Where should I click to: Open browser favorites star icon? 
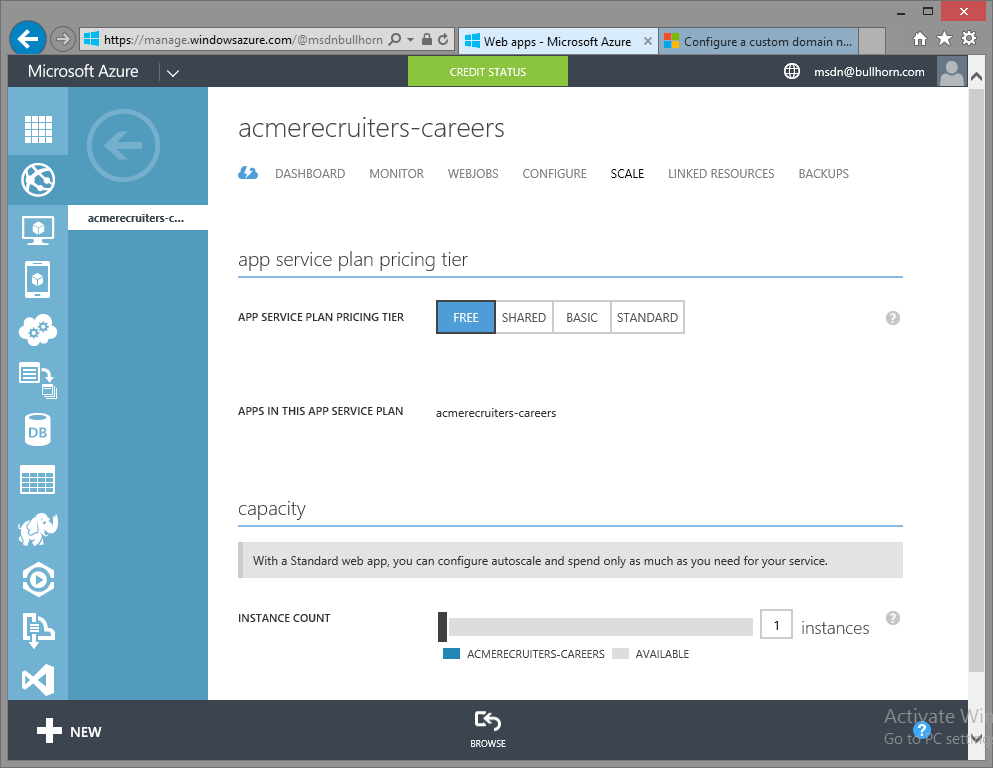pyautogui.click(x=944, y=39)
